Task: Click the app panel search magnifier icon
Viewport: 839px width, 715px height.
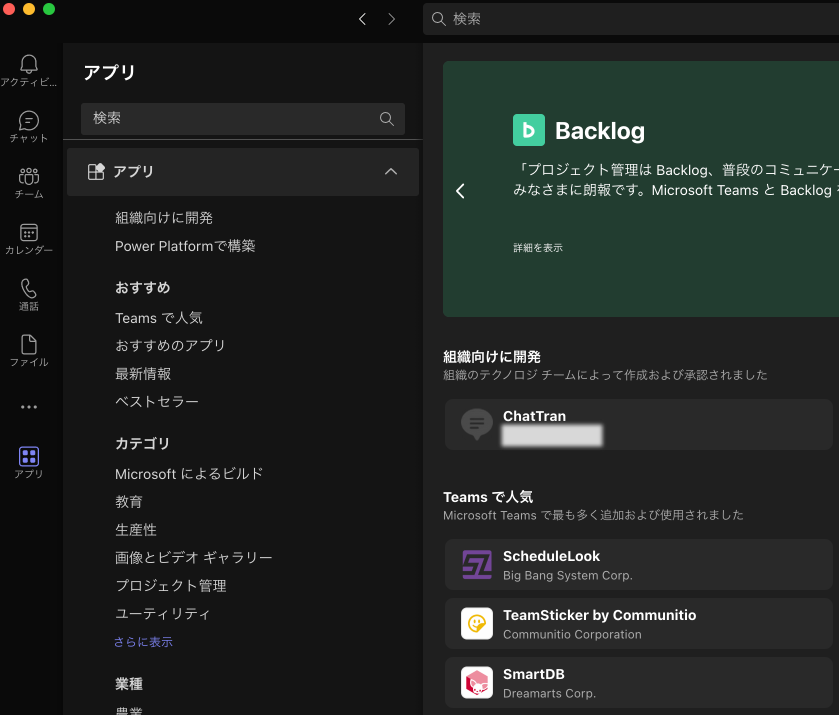Action: [x=387, y=119]
